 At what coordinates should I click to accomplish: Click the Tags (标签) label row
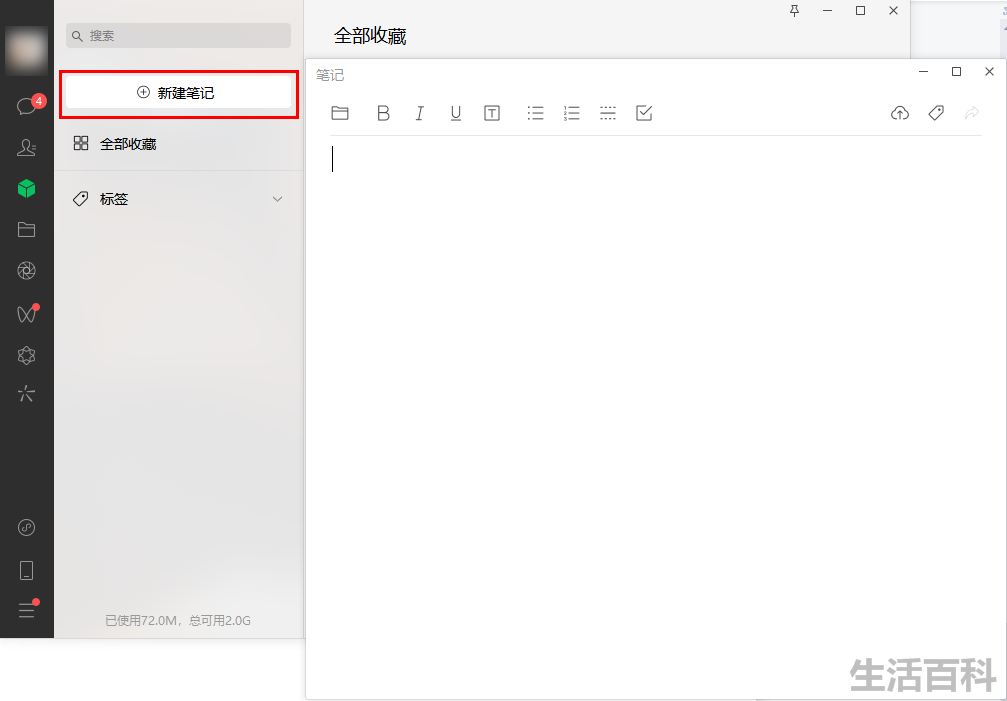(179, 199)
